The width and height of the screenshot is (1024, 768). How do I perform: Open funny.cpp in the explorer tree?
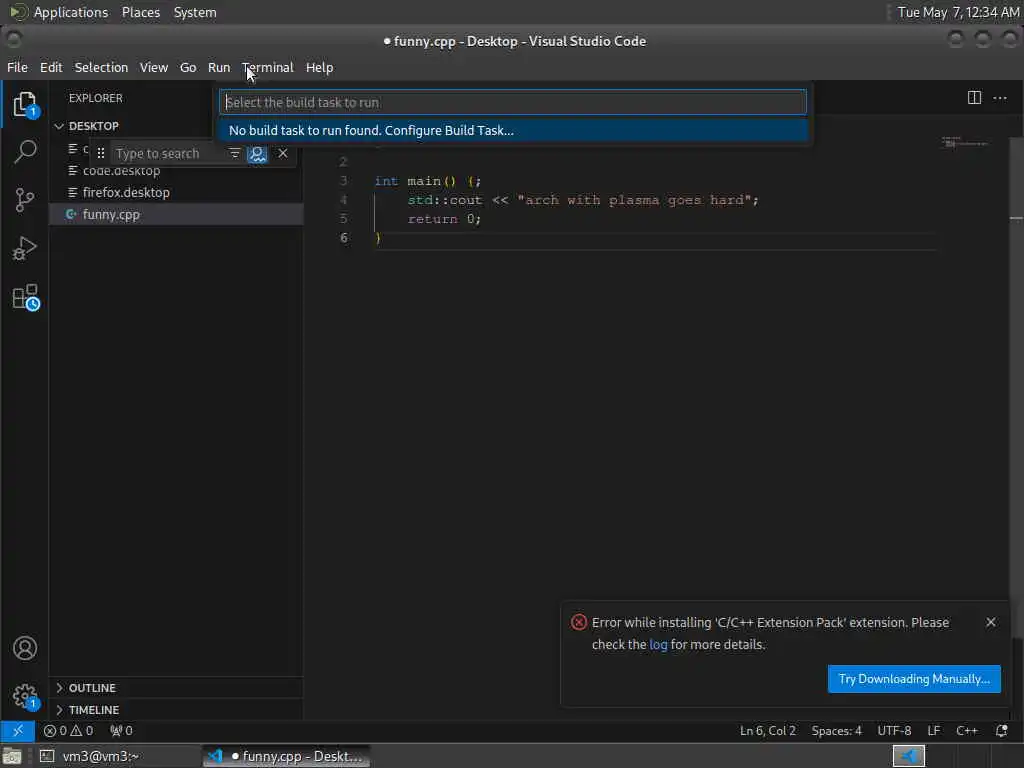(x=176, y=214)
